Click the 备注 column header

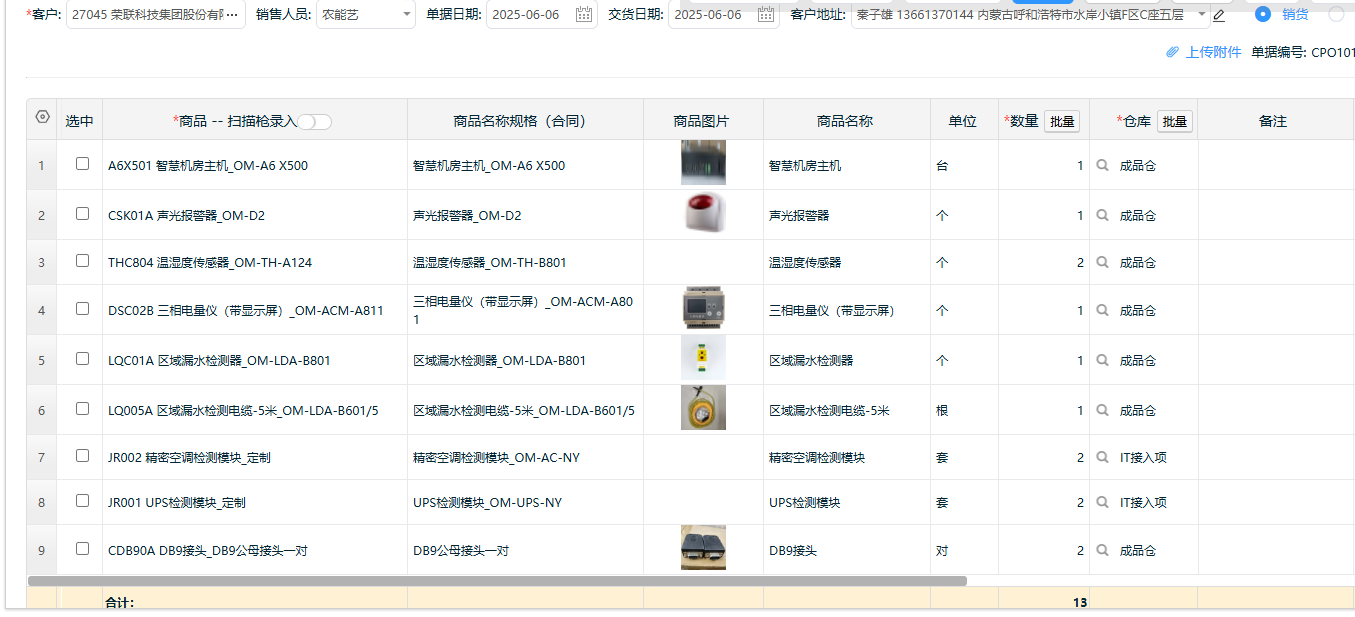tap(1273, 121)
